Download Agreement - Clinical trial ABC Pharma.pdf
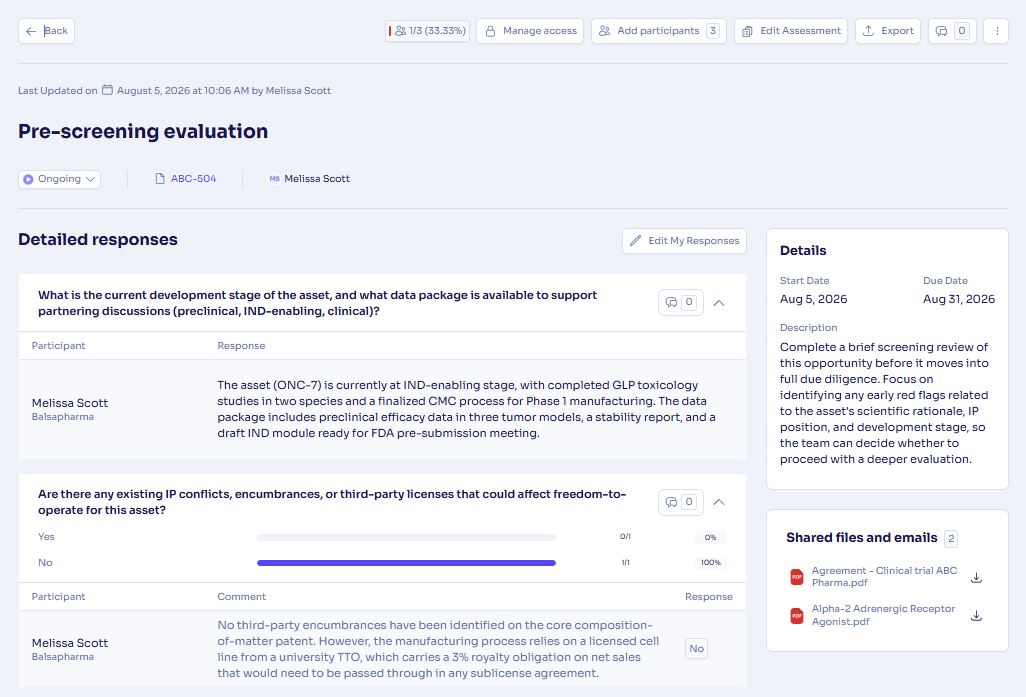1026x697 pixels. pos(976,577)
